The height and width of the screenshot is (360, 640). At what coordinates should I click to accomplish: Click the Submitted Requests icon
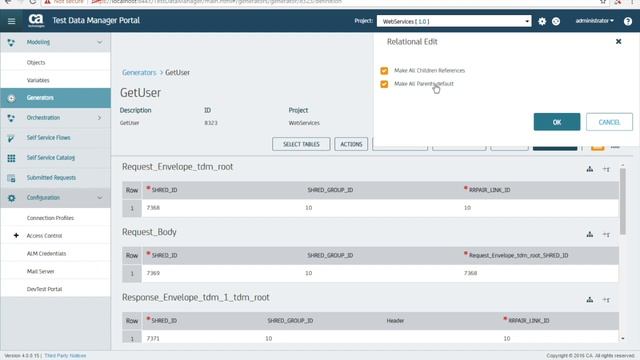(x=11, y=178)
